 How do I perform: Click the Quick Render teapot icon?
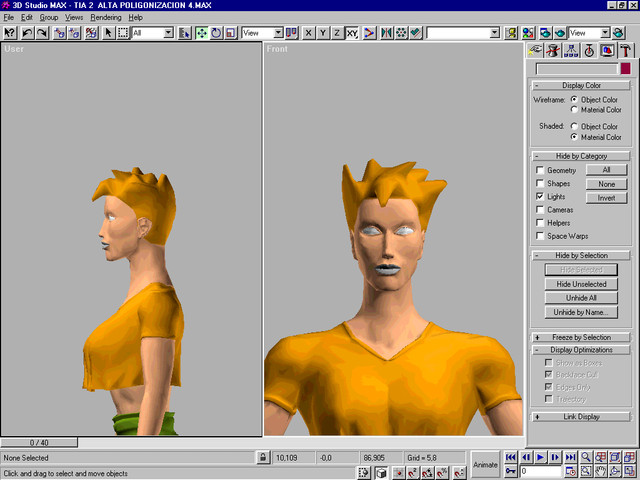tap(560, 33)
